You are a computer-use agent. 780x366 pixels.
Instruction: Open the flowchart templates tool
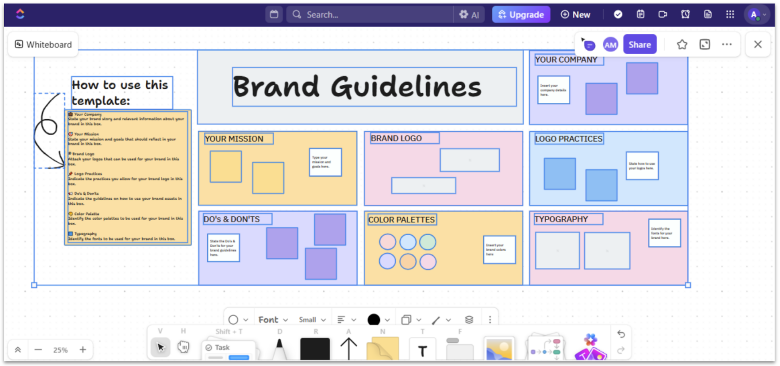coord(546,348)
